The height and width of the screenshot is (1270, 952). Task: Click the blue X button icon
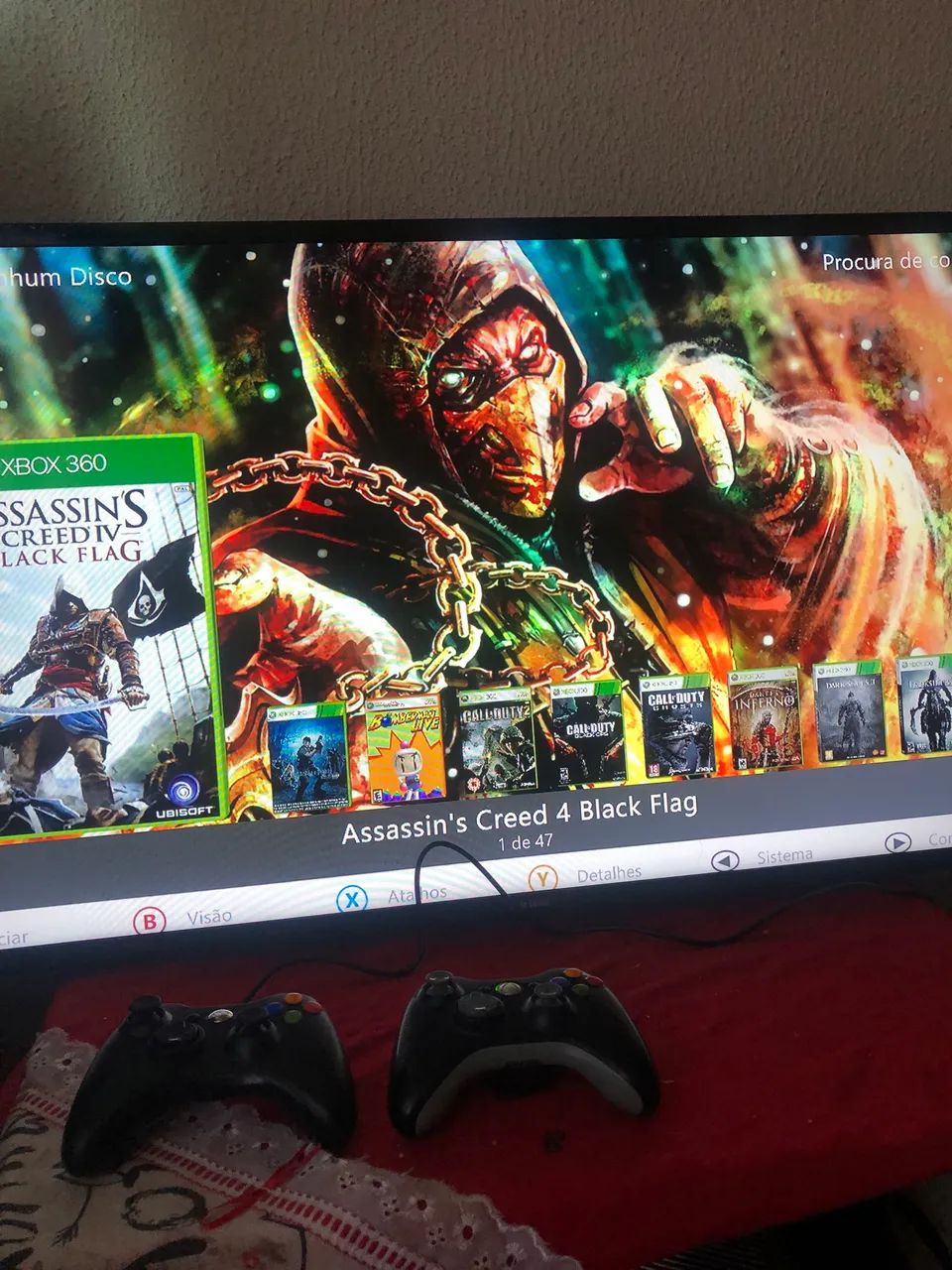click(351, 899)
